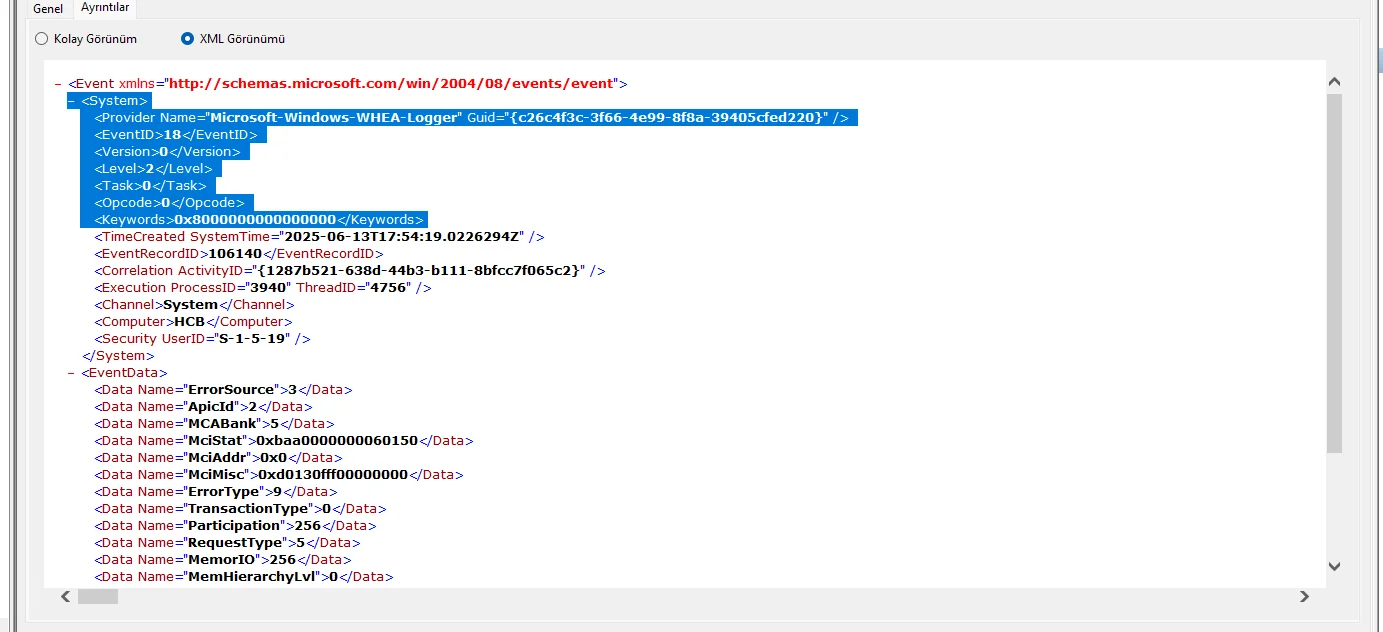This screenshot has width=1383, height=632.
Task: Click the EventRecordID value 106140
Action: (x=235, y=254)
